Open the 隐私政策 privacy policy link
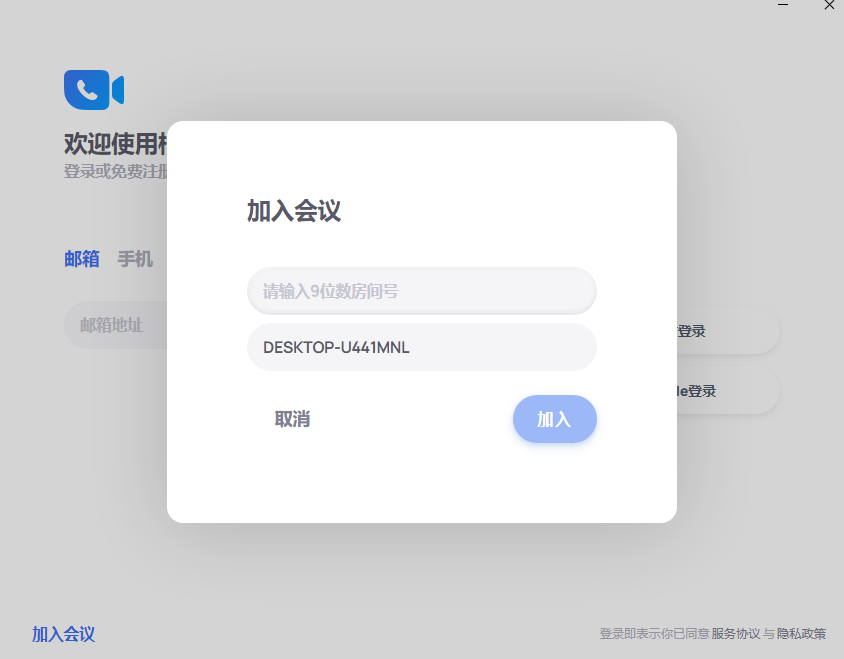Viewport: 844px width, 659px height. pyautogui.click(x=802, y=633)
